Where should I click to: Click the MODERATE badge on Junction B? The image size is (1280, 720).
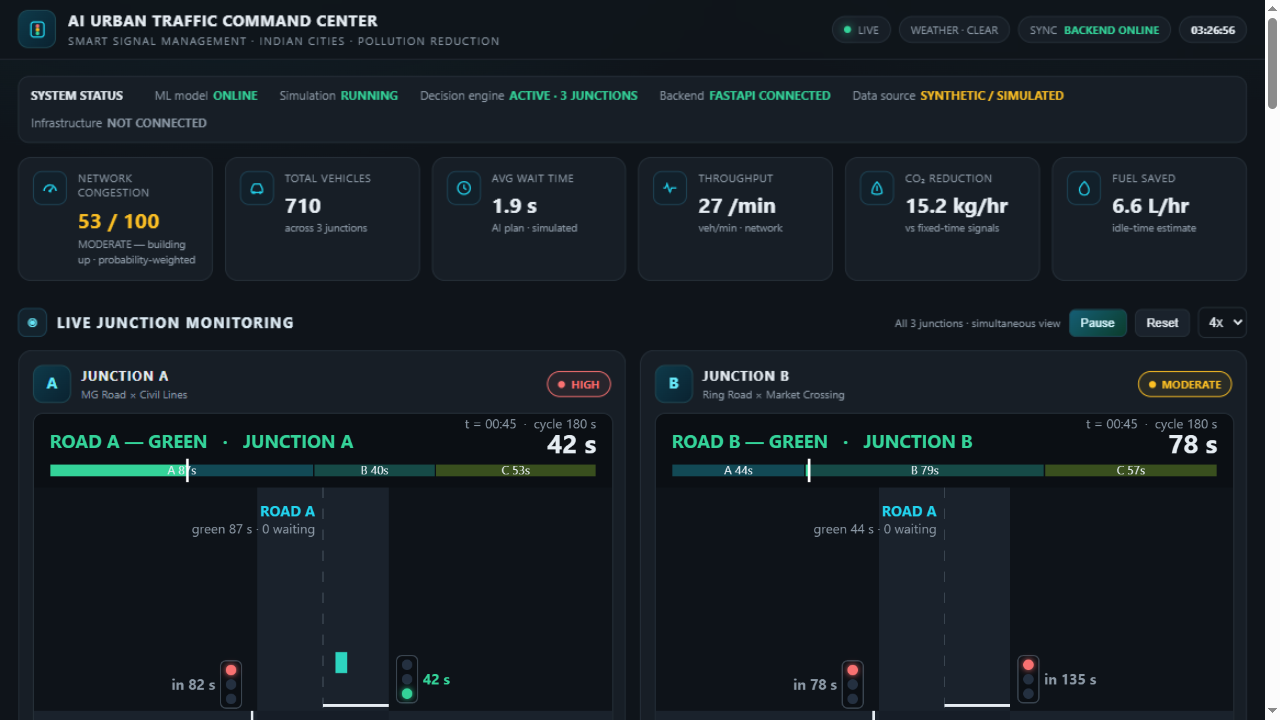1185,384
